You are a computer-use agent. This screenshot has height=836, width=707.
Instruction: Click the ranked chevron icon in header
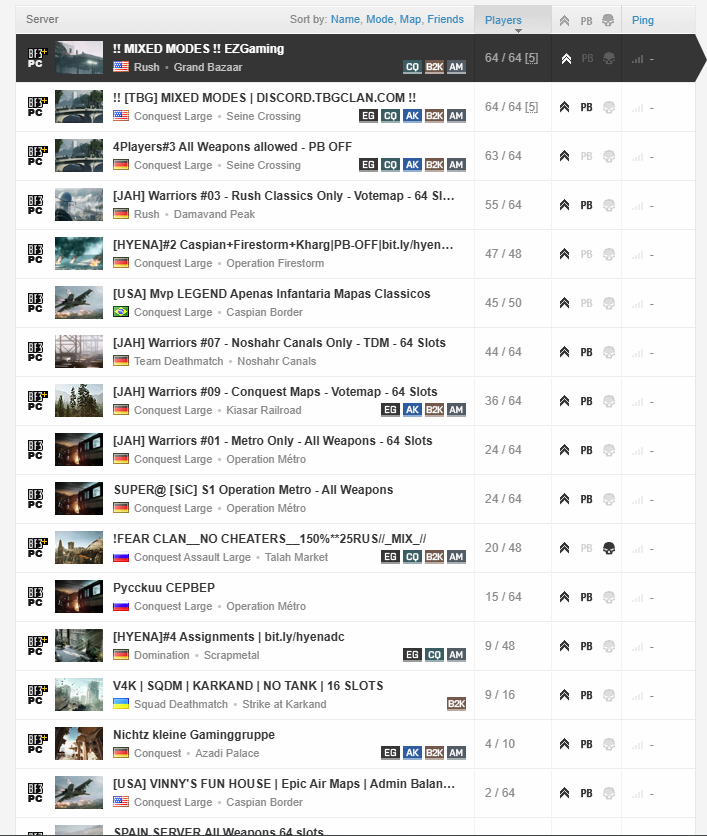(564, 21)
